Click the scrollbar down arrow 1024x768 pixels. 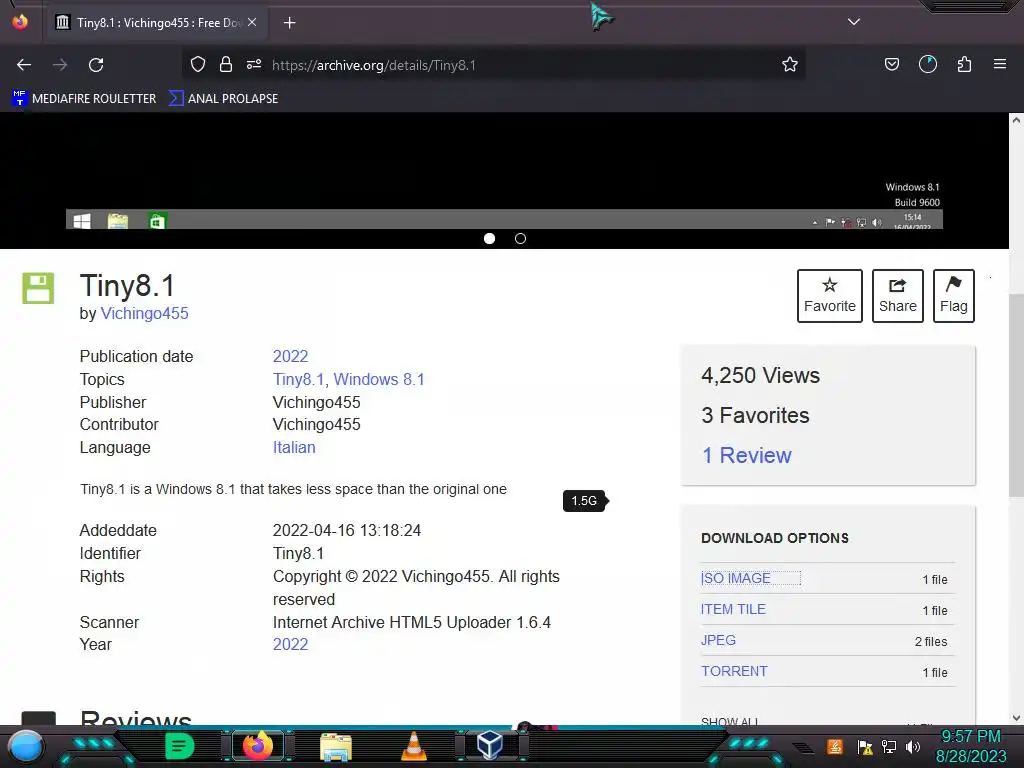(1016, 718)
